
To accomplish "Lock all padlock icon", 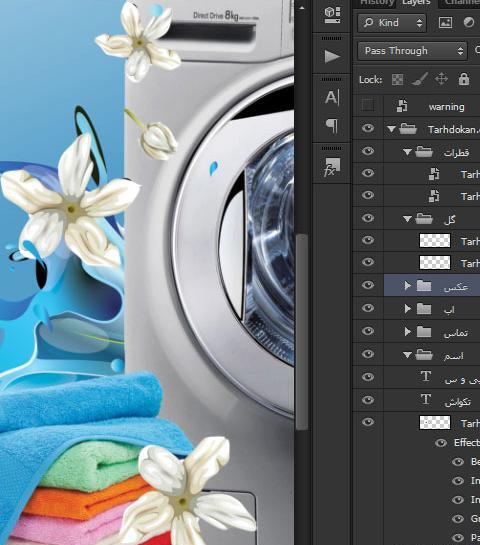I will click(464, 79).
